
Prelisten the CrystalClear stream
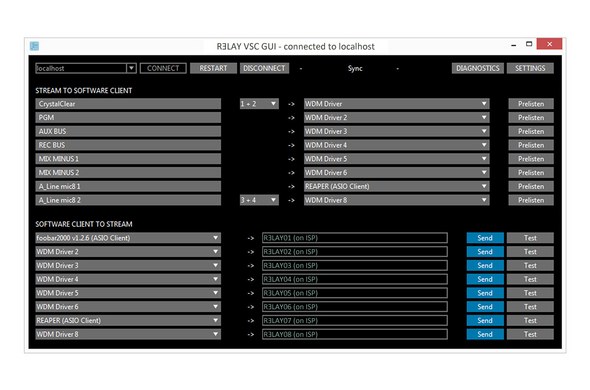point(531,104)
